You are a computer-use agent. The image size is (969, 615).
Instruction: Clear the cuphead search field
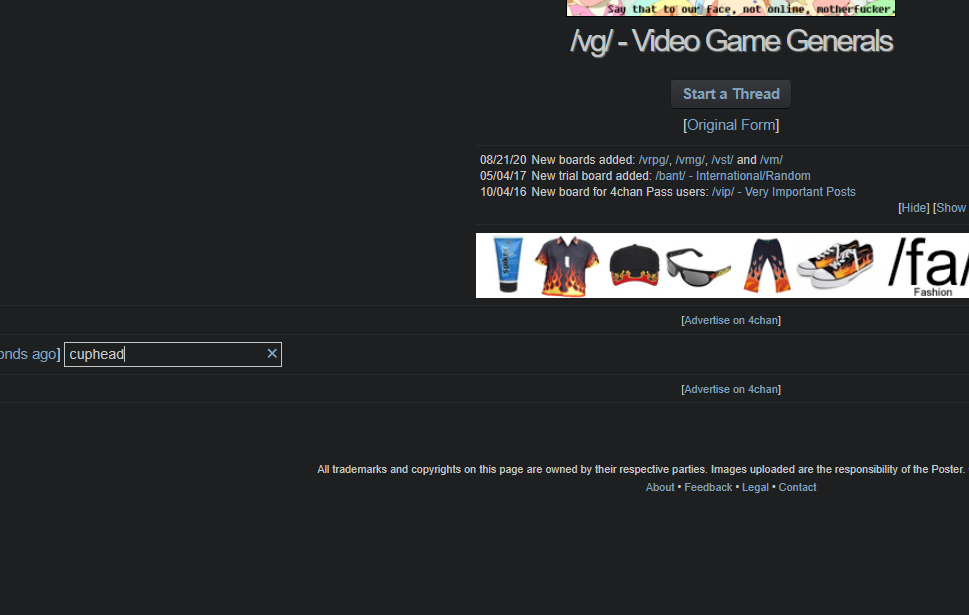(272, 354)
